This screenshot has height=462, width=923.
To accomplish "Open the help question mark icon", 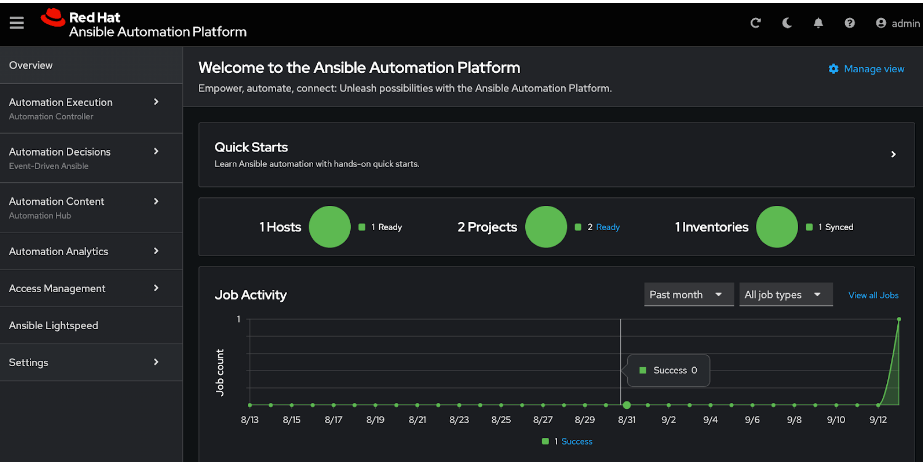I will pos(849,23).
